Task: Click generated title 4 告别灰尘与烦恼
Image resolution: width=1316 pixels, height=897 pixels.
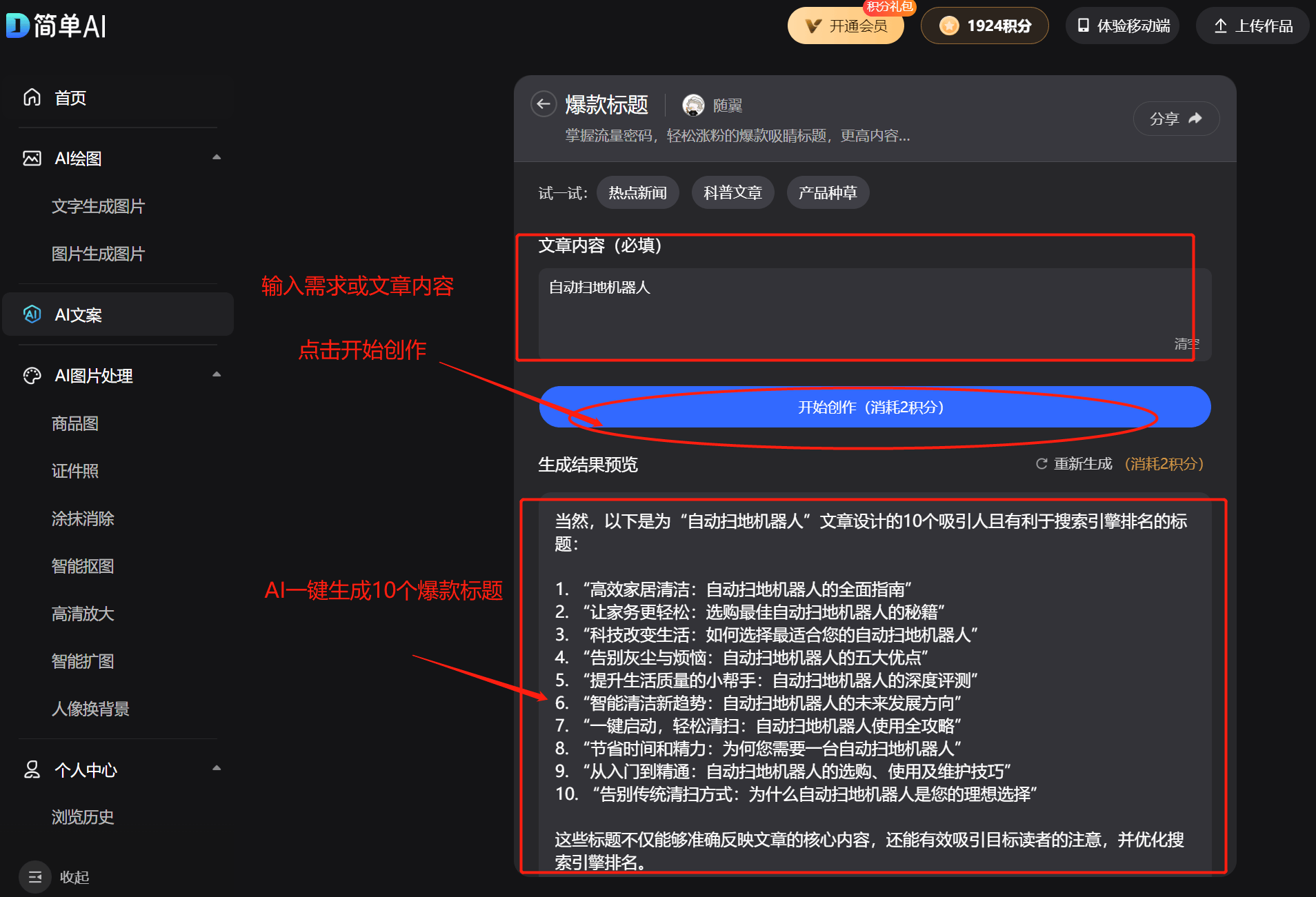Action: [x=742, y=658]
